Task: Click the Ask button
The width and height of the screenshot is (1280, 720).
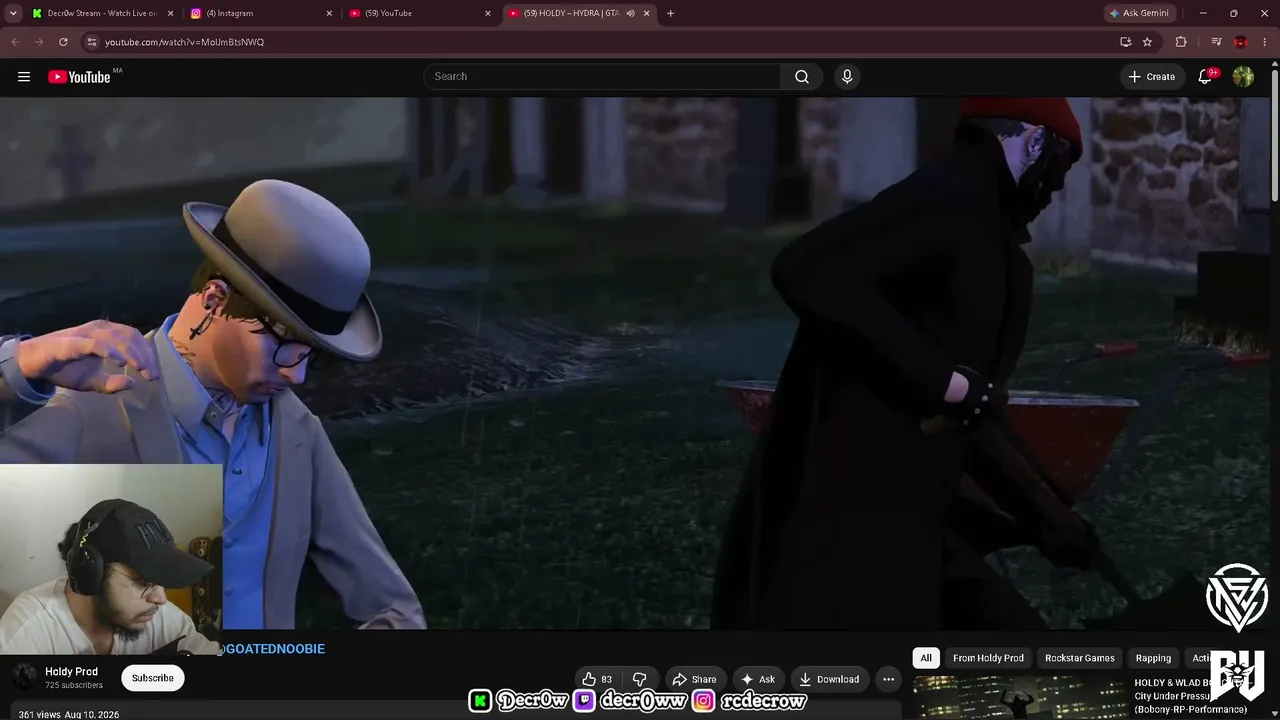Action: pos(758,679)
